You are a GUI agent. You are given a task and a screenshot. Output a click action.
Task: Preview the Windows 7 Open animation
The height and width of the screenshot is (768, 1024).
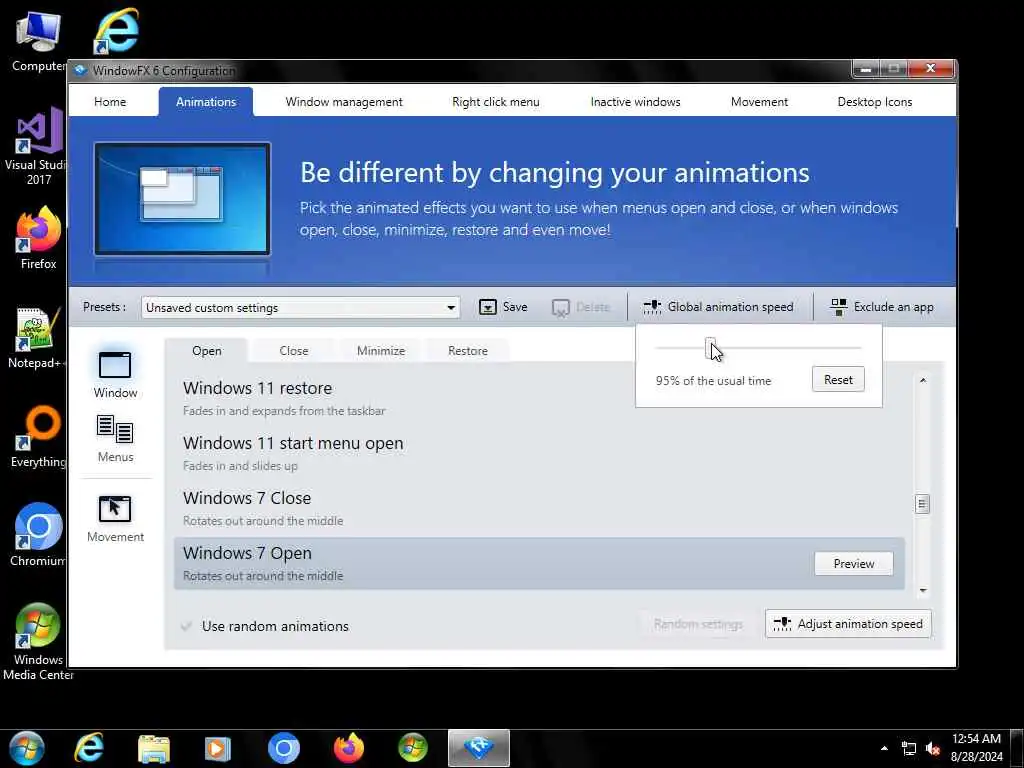(854, 564)
